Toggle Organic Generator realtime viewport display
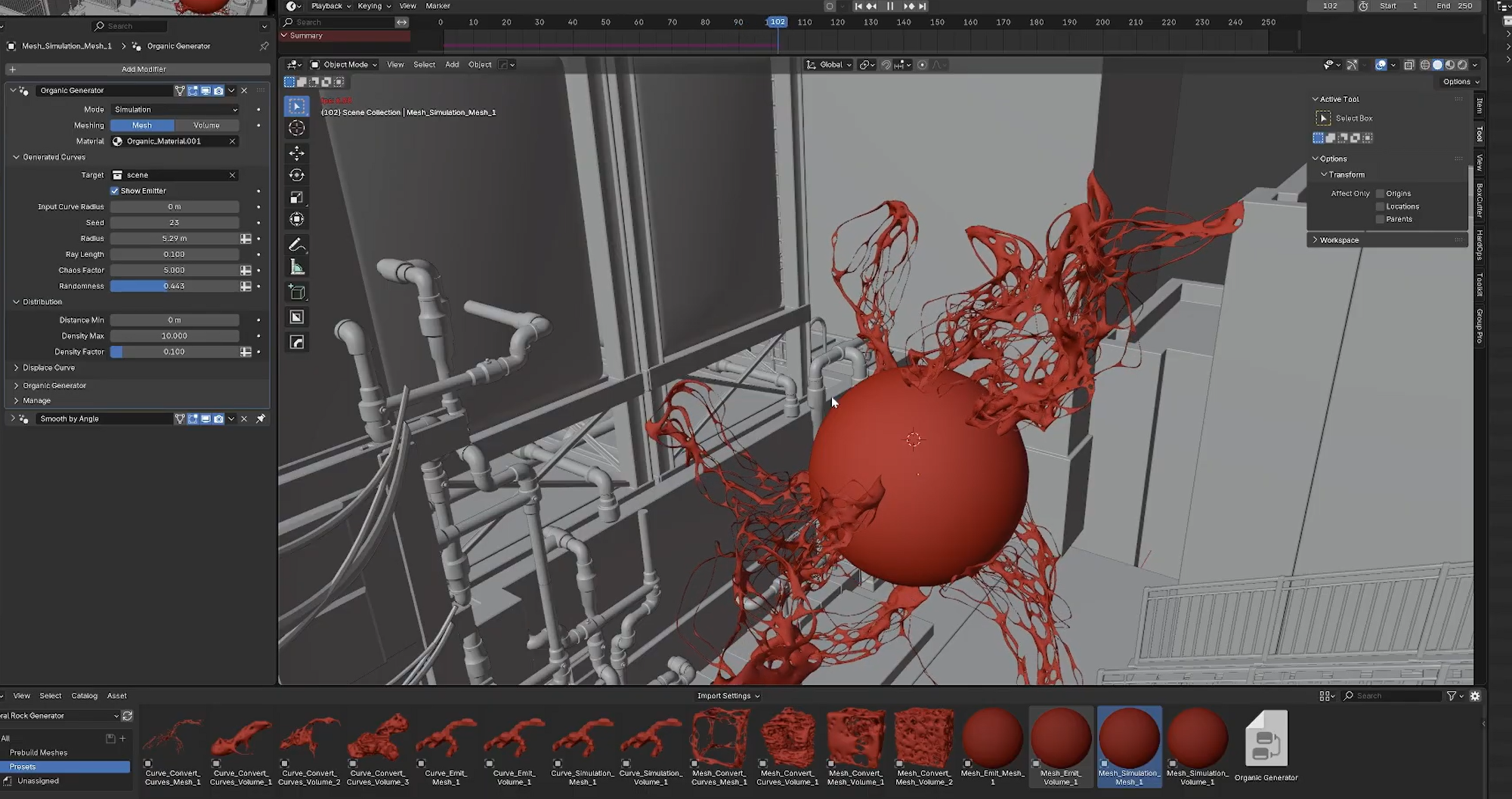Screen dimensions: 1512x799 [206, 91]
